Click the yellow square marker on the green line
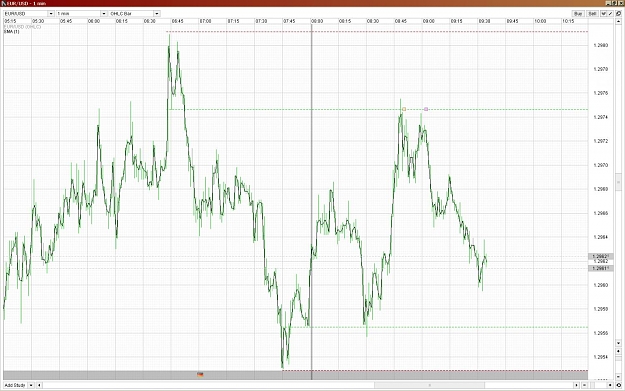 click(404, 109)
